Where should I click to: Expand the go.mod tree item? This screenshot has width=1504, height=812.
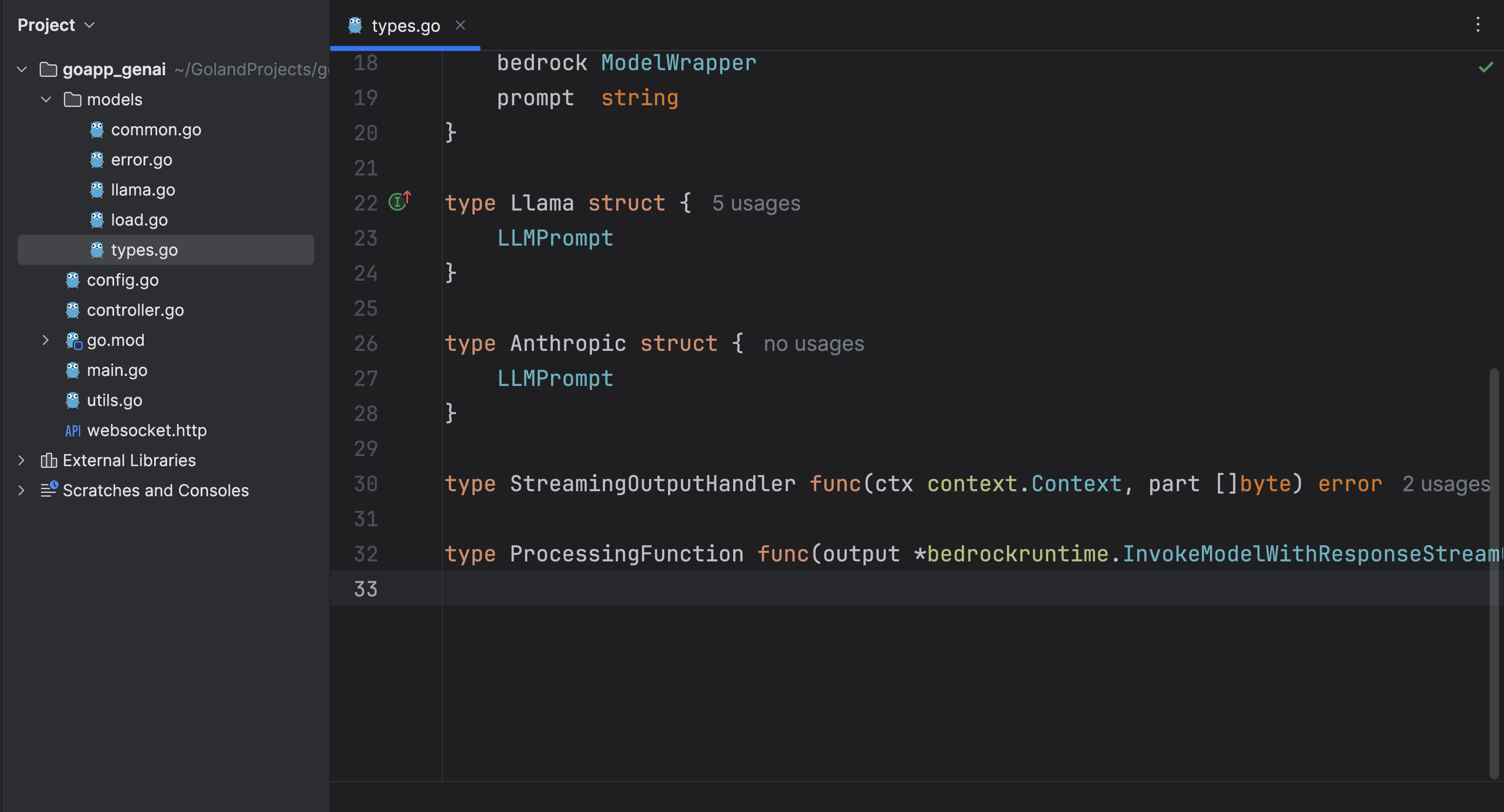(x=44, y=341)
